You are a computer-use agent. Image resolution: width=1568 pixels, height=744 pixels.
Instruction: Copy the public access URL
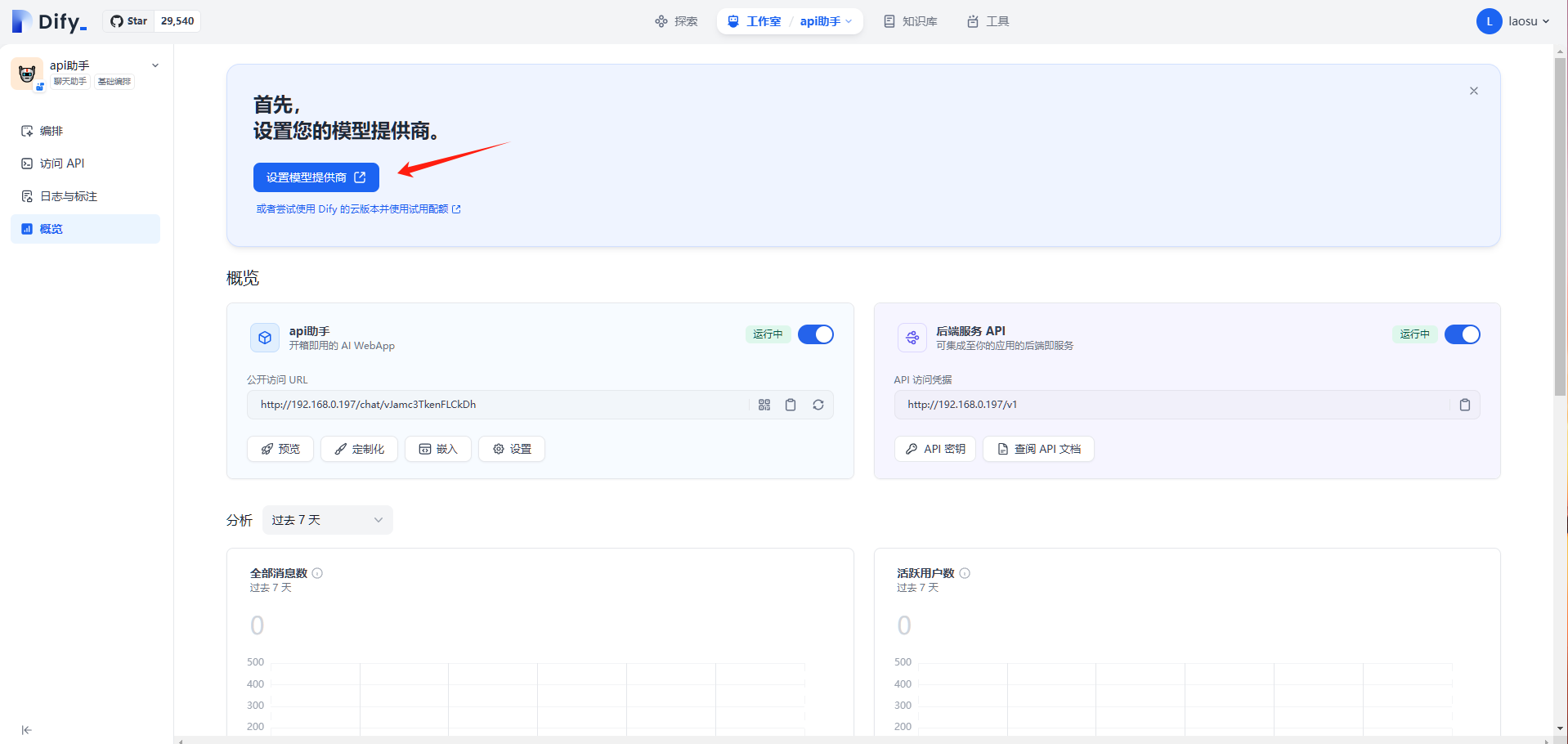[x=791, y=405]
